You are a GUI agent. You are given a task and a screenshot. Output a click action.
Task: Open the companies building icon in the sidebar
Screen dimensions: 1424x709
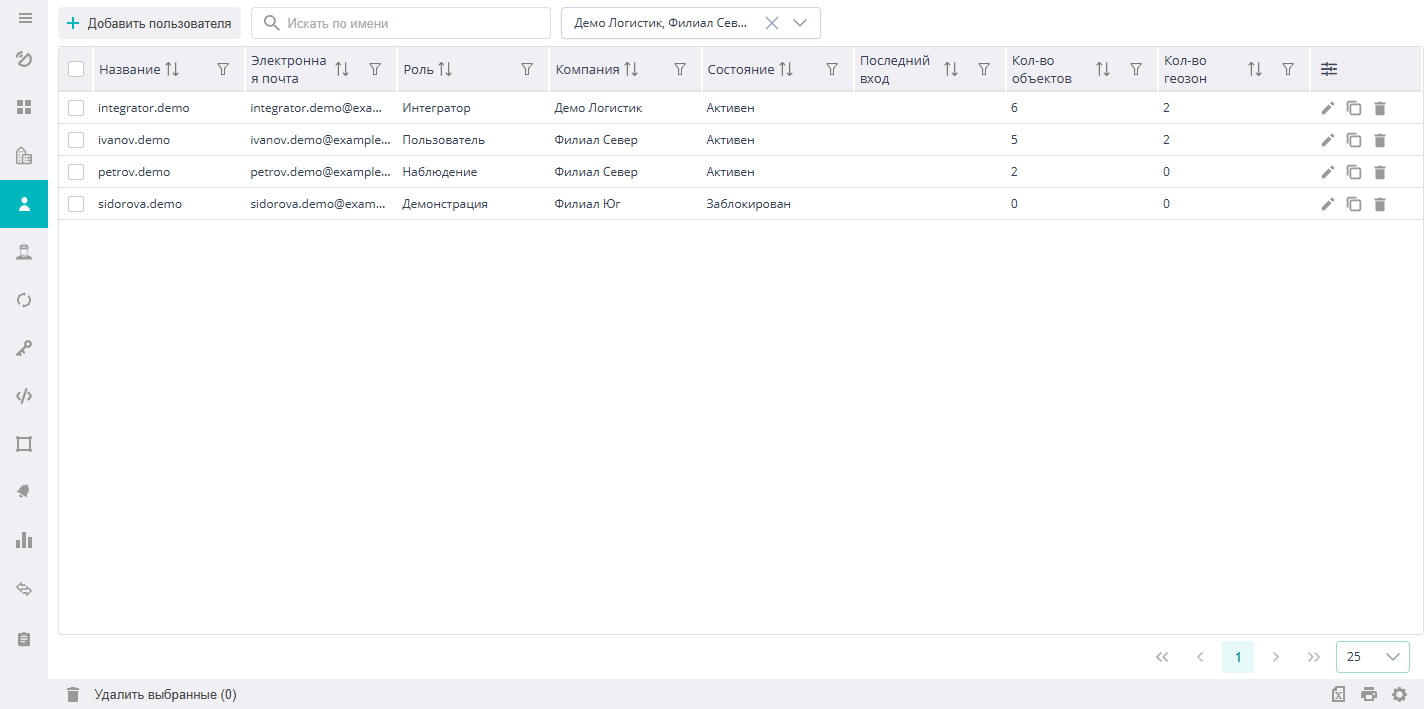coord(25,155)
